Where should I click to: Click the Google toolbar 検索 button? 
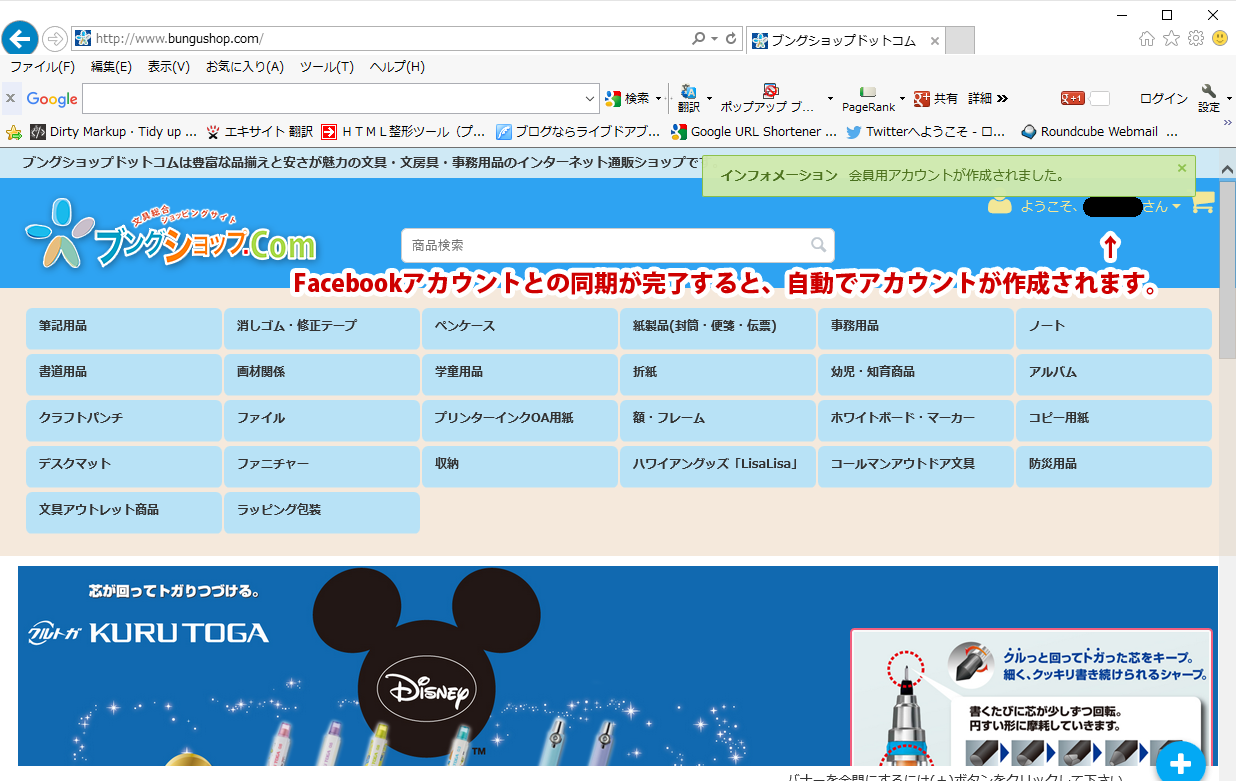(627, 99)
